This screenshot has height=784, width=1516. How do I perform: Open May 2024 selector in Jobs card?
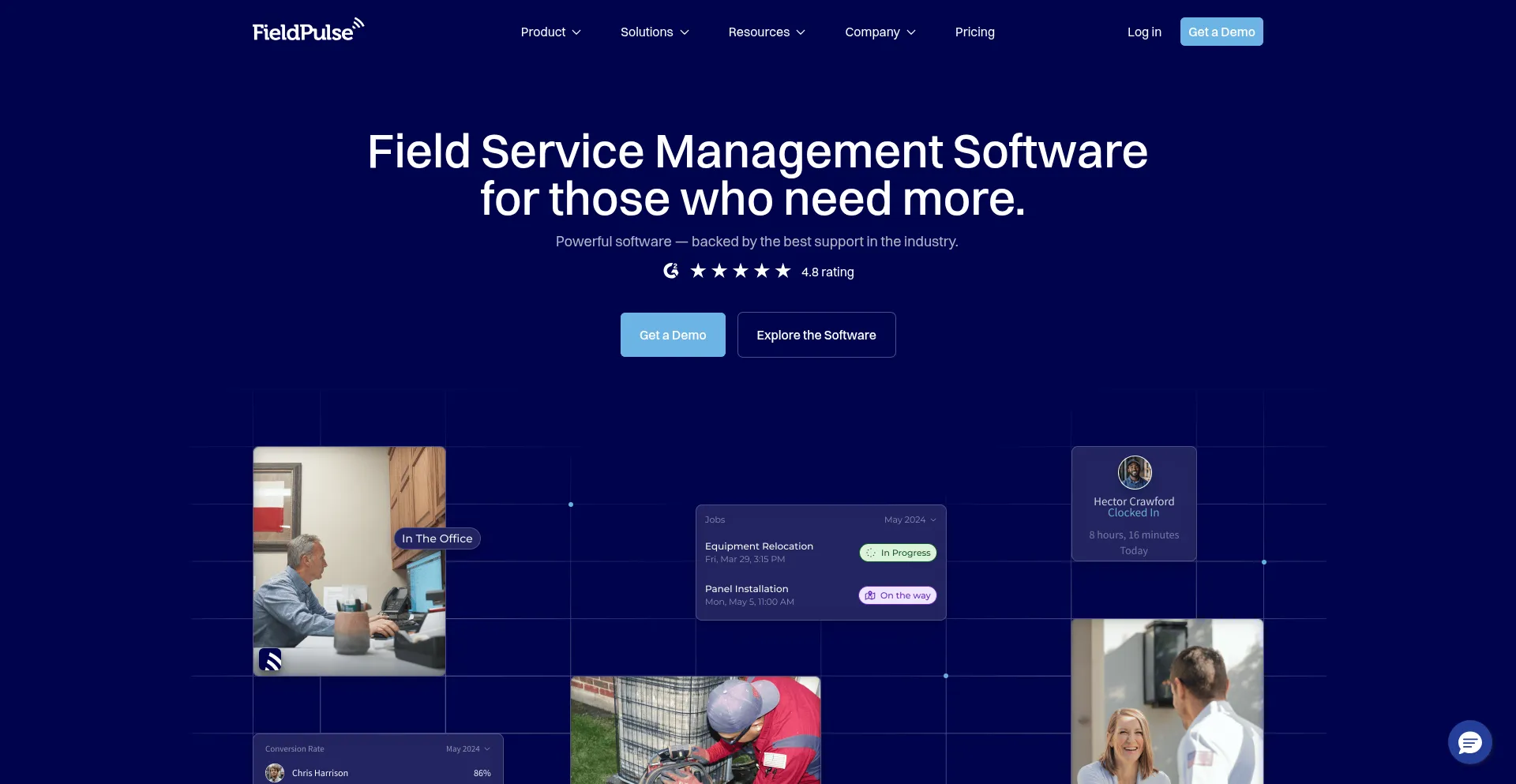910,520
